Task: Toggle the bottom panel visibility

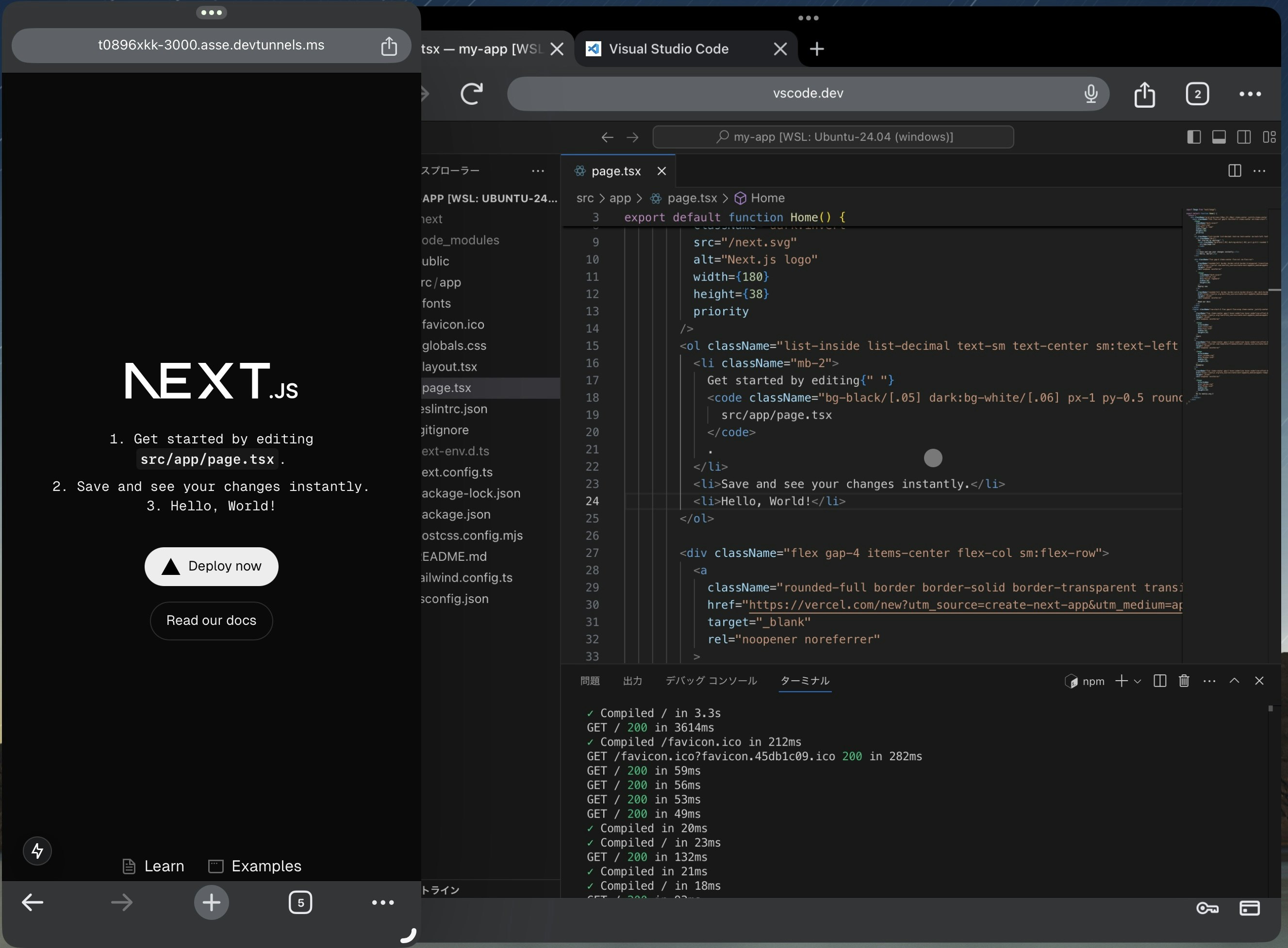Action: (1219, 137)
